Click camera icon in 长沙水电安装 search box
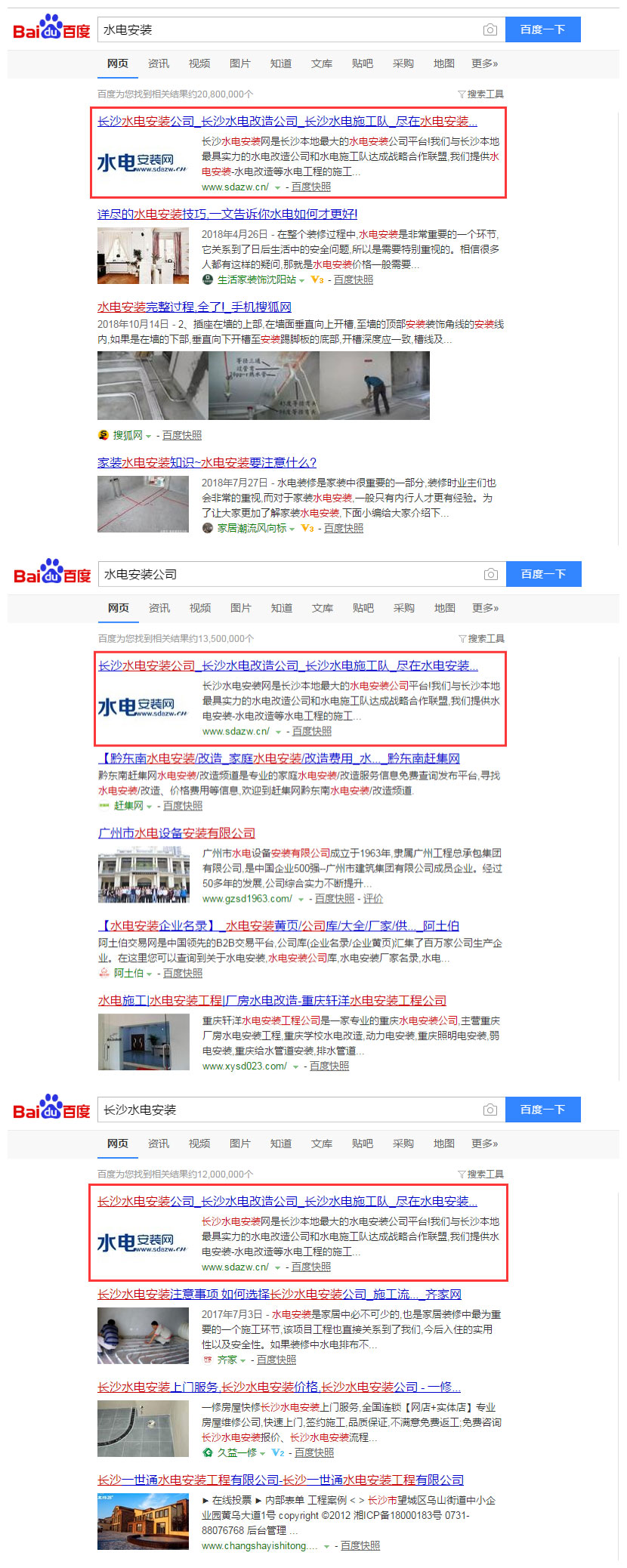The image size is (627, 1568). 490,1110
